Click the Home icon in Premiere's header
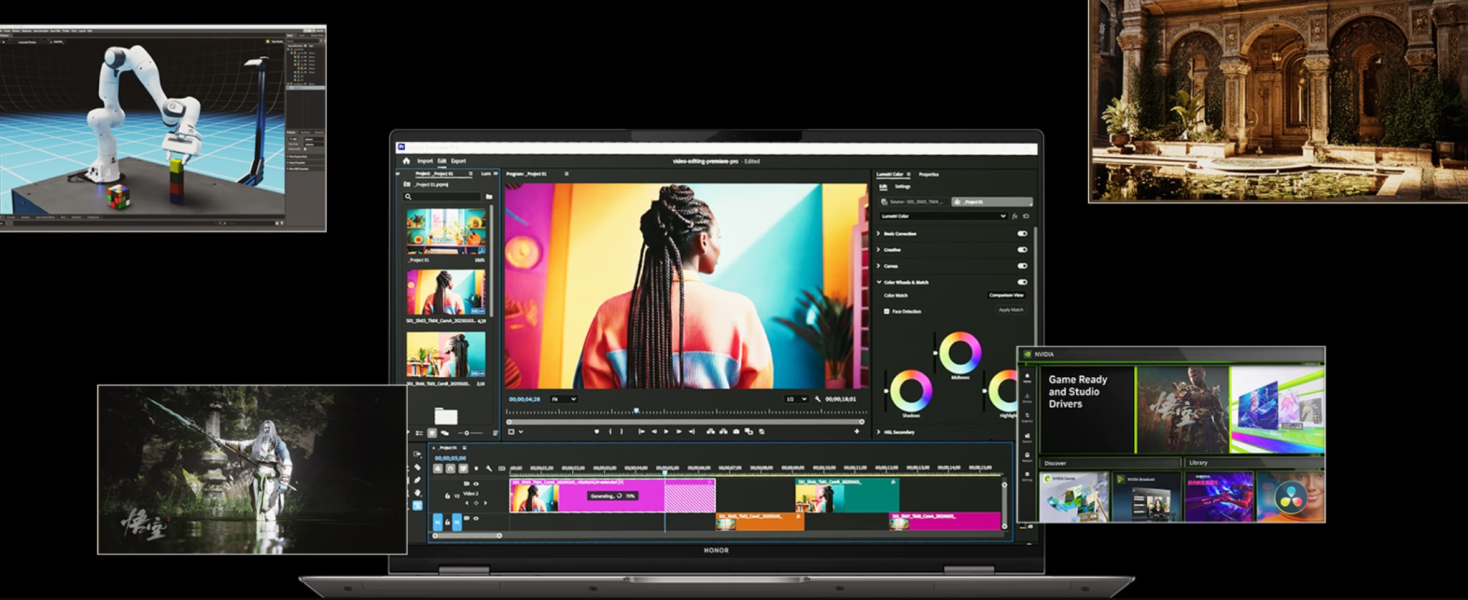1468x600 pixels. click(406, 161)
